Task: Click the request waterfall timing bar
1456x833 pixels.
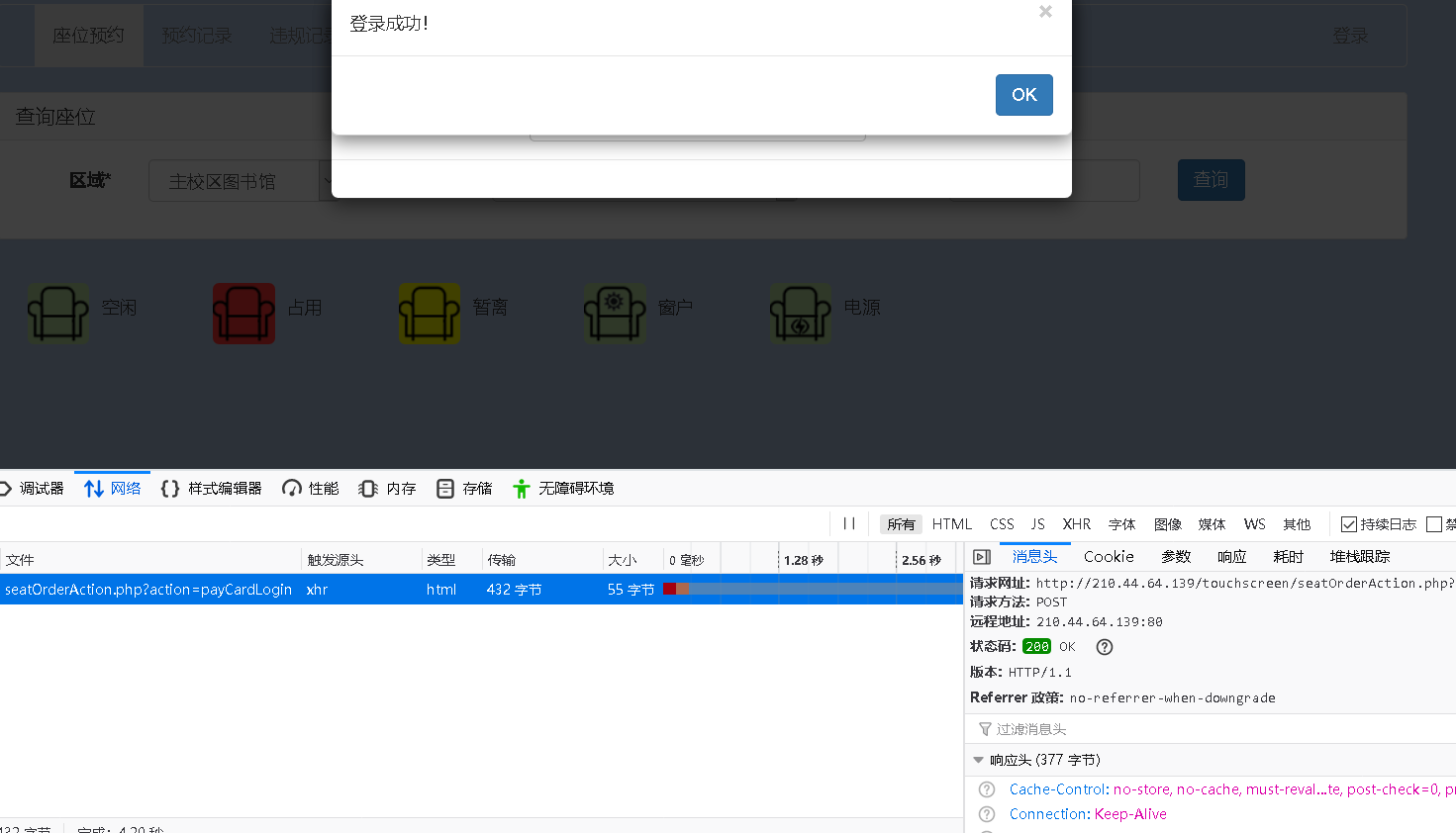Action: click(x=813, y=590)
